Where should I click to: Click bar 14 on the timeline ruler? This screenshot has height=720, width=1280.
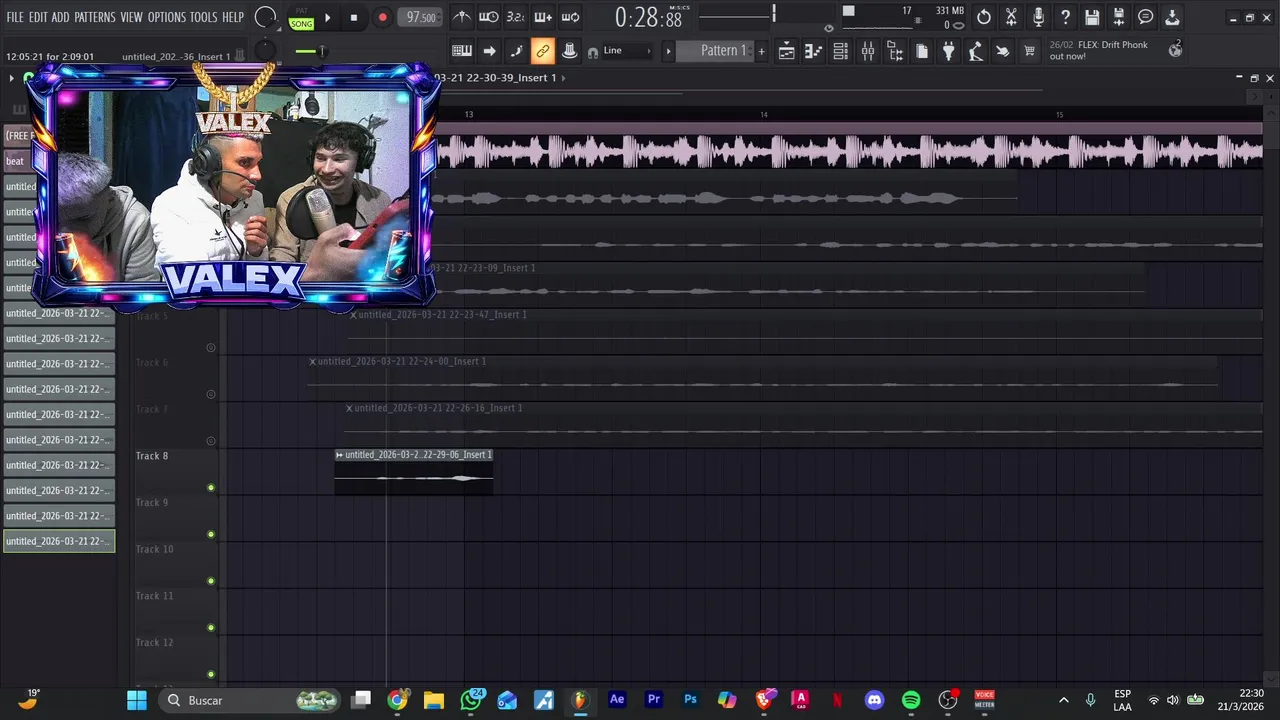click(764, 115)
